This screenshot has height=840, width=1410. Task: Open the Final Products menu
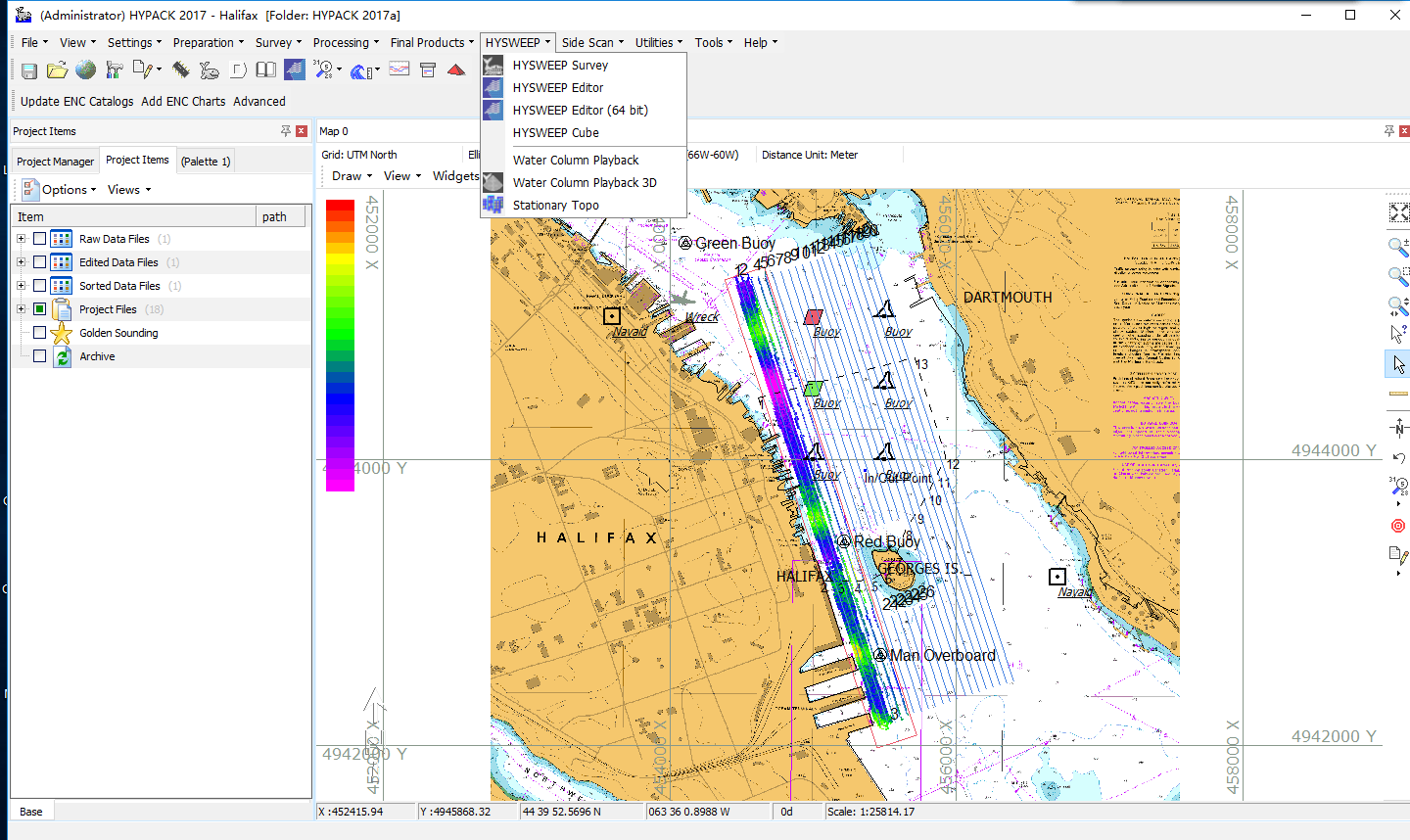click(x=432, y=43)
